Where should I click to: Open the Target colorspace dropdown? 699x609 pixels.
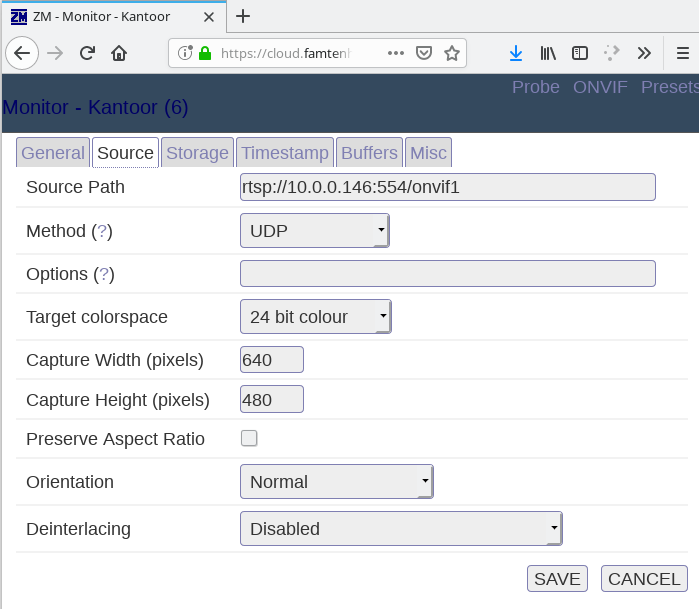click(x=315, y=317)
